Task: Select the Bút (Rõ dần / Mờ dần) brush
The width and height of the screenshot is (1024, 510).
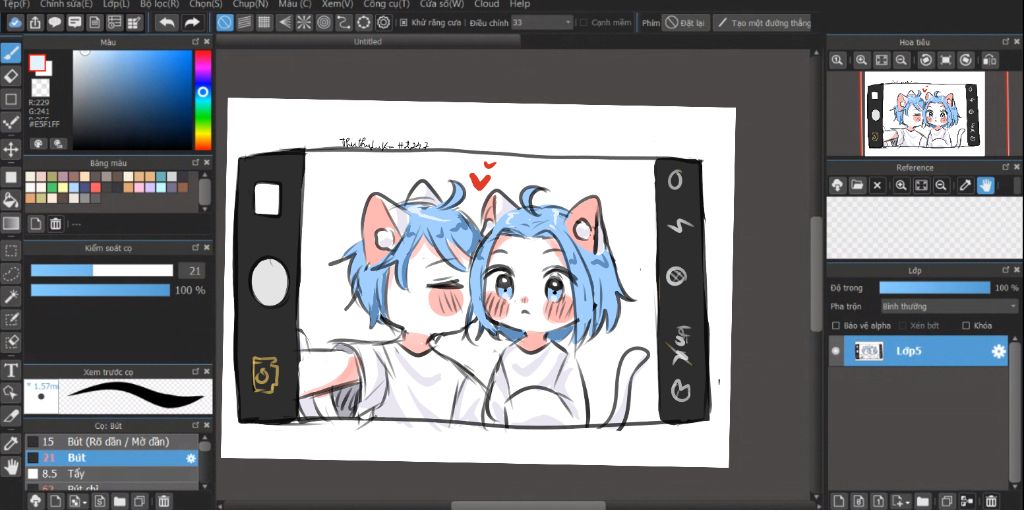Action: coord(112,442)
